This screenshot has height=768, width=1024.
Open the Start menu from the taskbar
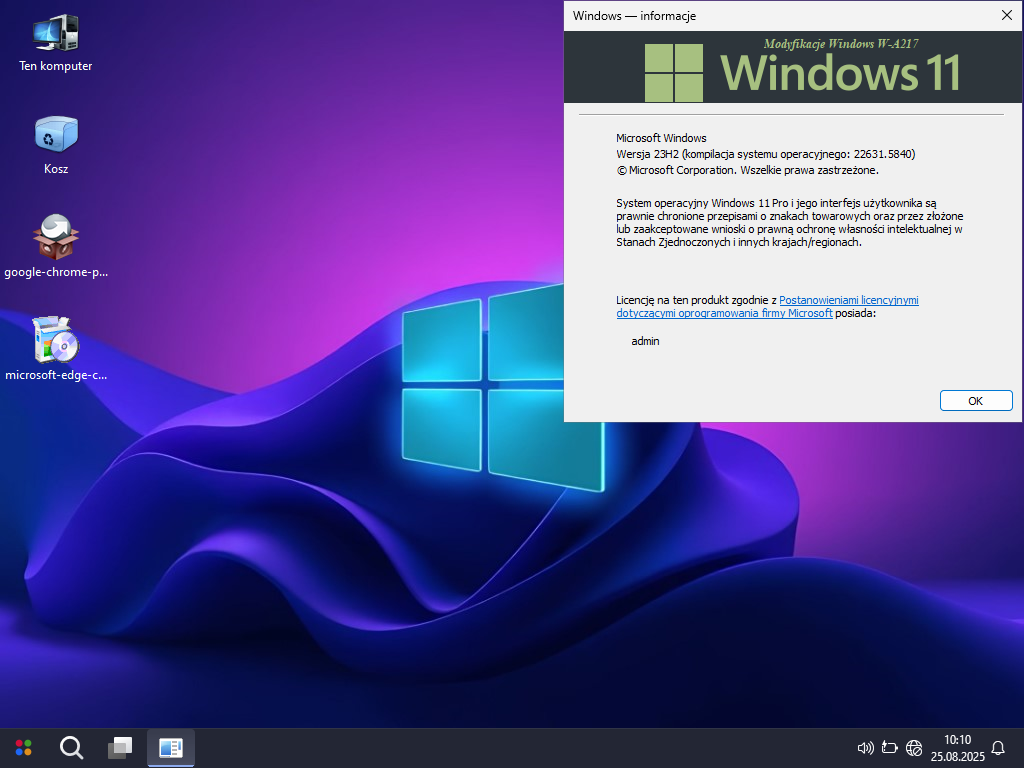click(x=23, y=747)
